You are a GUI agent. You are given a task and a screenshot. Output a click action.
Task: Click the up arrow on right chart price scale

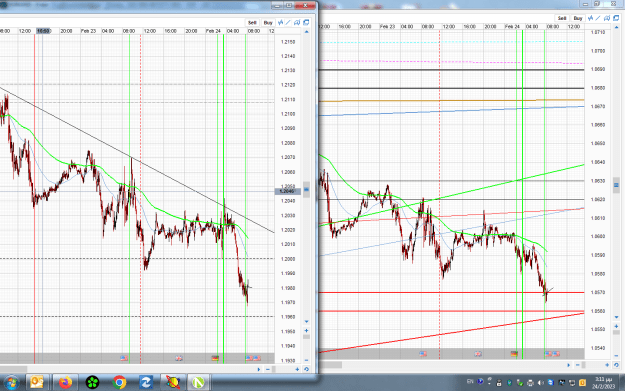616,27
